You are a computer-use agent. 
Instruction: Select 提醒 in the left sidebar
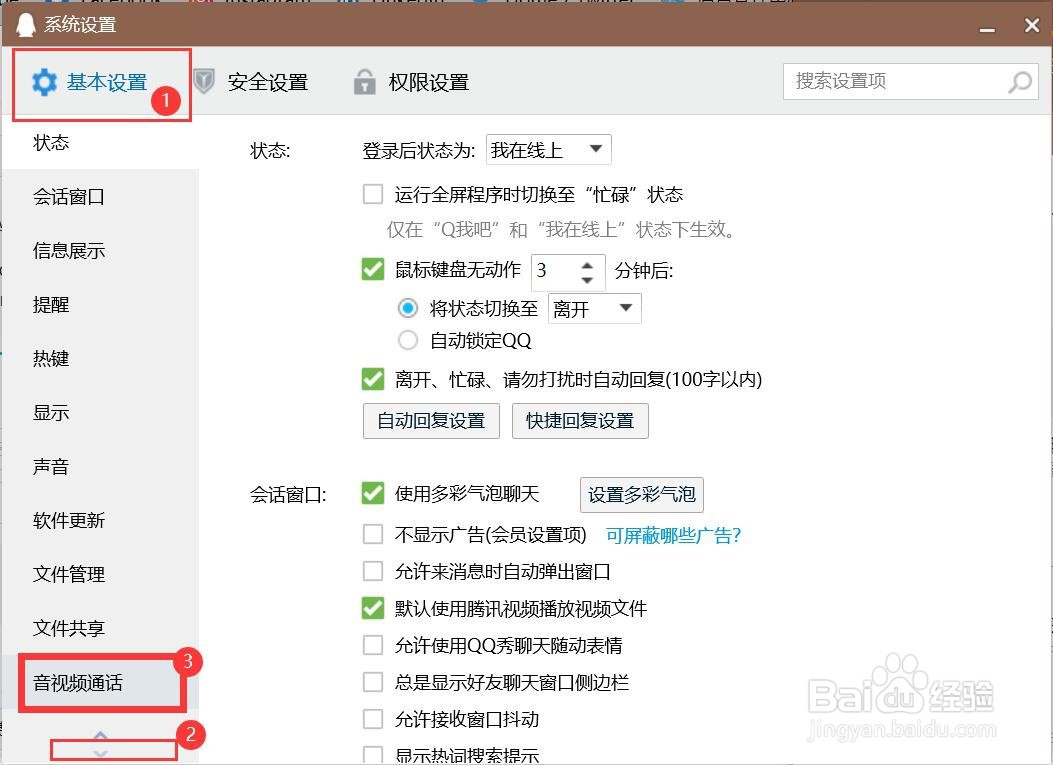pos(50,304)
